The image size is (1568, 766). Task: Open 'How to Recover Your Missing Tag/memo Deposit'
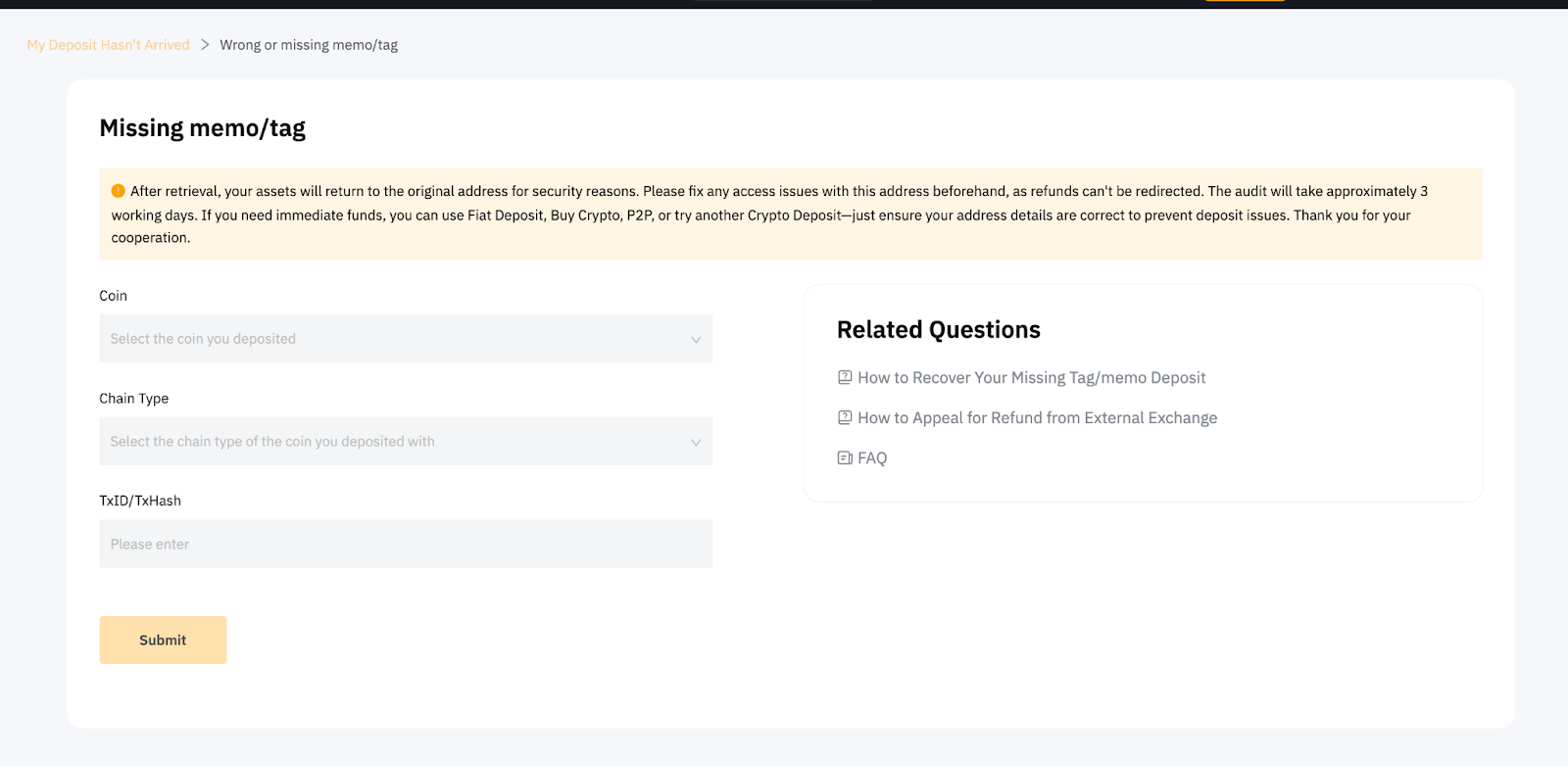click(x=1031, y=377)
